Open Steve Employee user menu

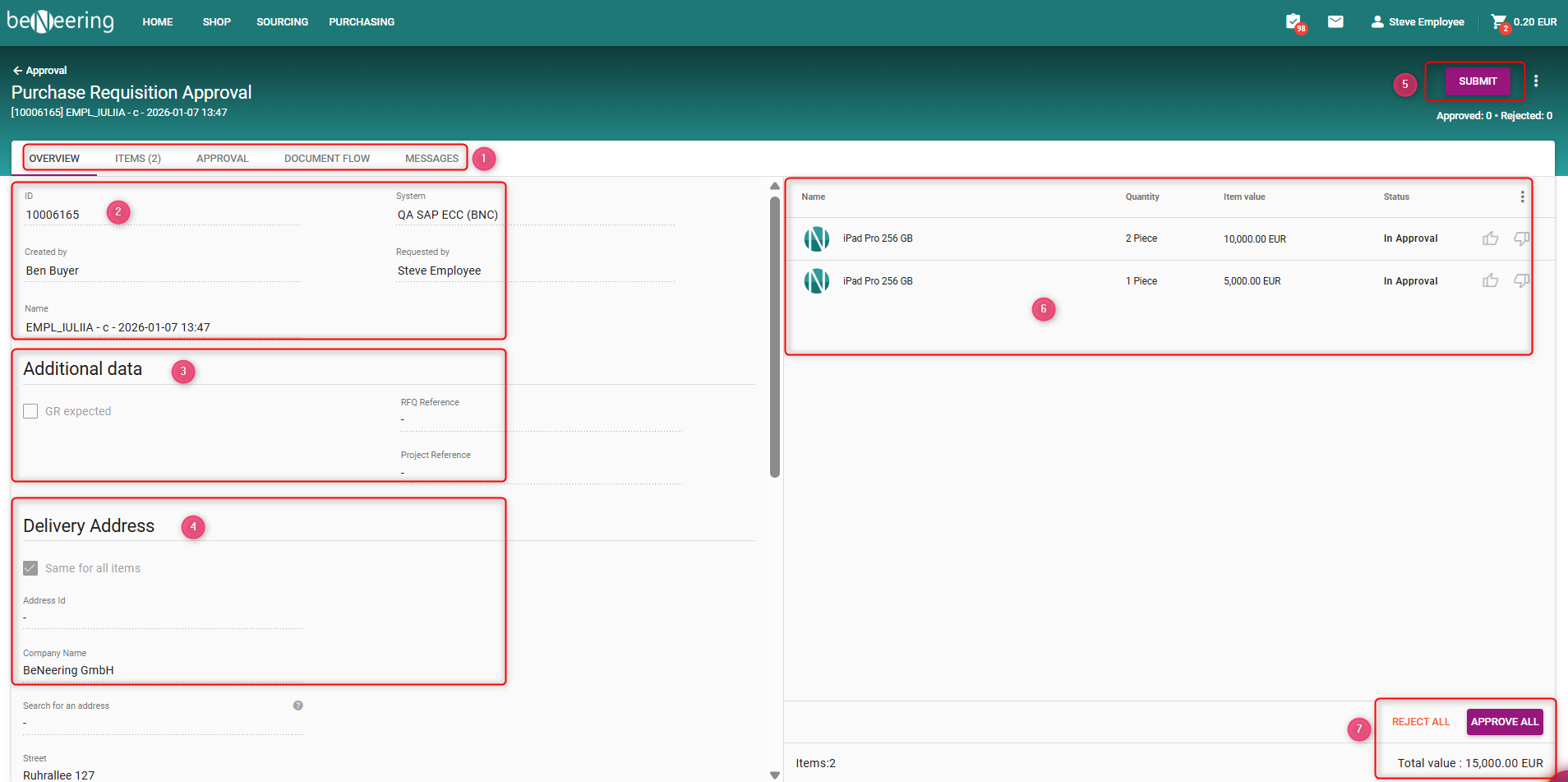[x=1418, y=22]
